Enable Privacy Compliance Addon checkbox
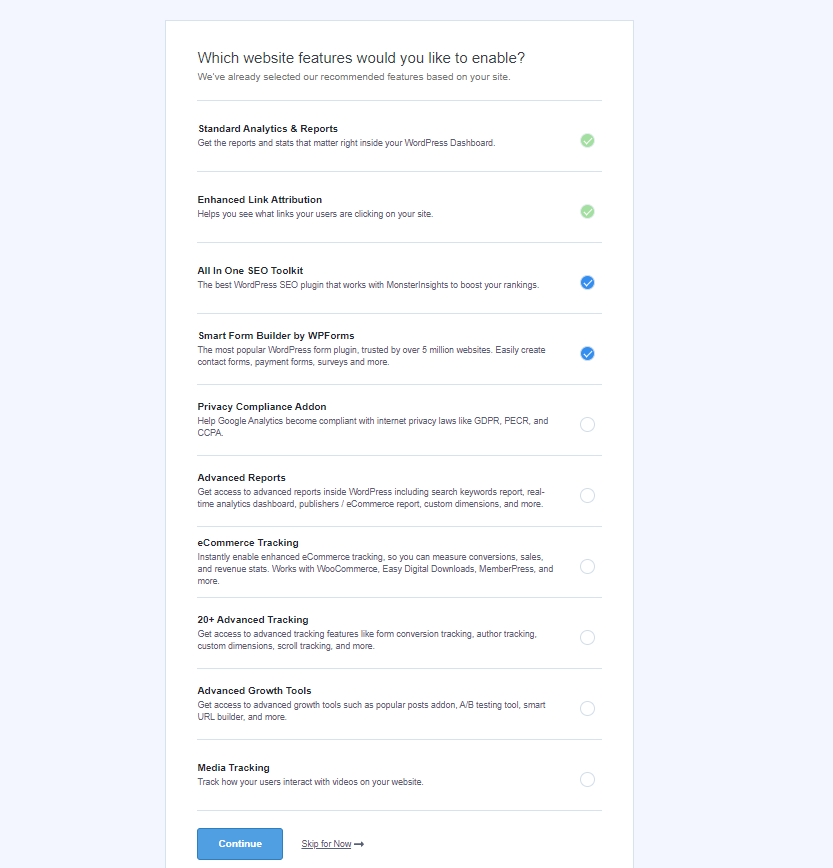833x868 pixels. [x=587, y=425]
